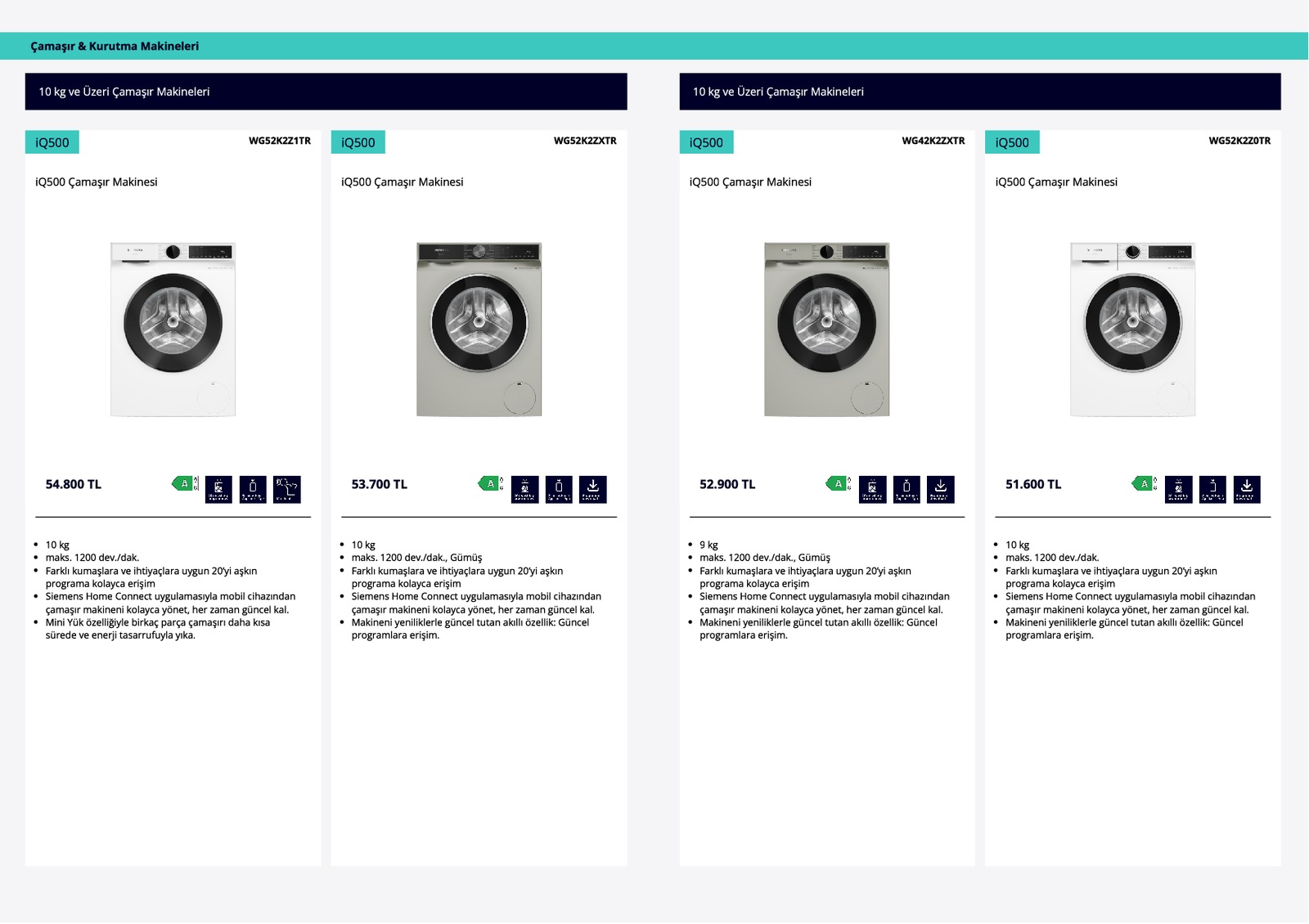The height and width of the screenshot is (924, 1309).
Task: Click model code WG52K2ZXTR
Action: (x=586, y=141)
